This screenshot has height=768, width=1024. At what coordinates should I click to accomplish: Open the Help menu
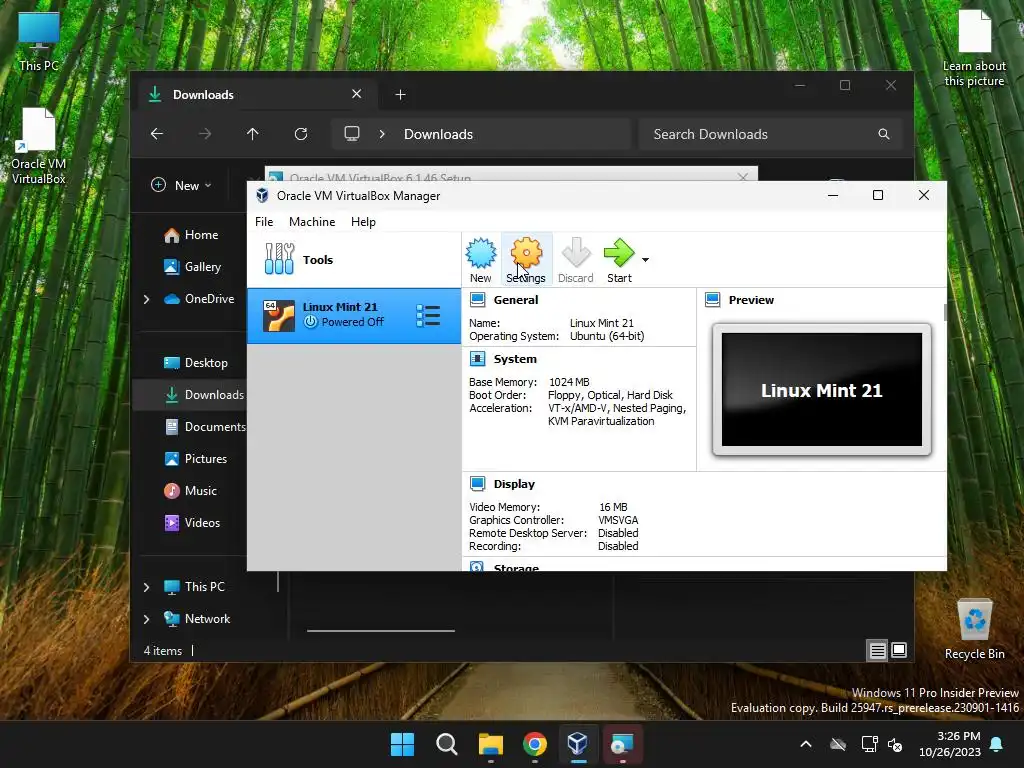tap(363, 222)
